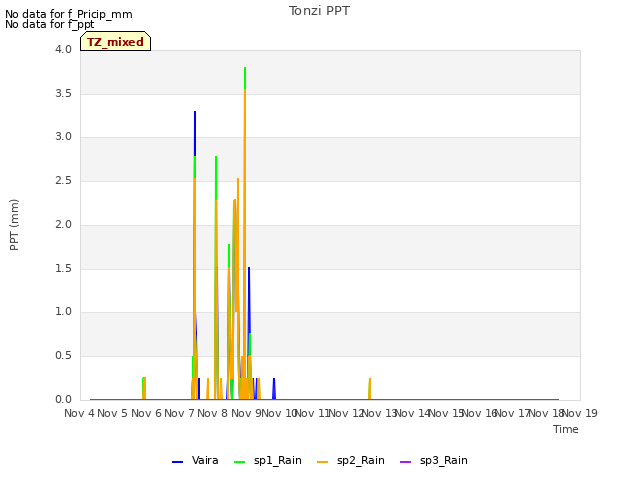Click the 0.5 y-axis tick label
Image resolution: width=640 pixels, height=480 pixels.
click(x=63, y=356)
